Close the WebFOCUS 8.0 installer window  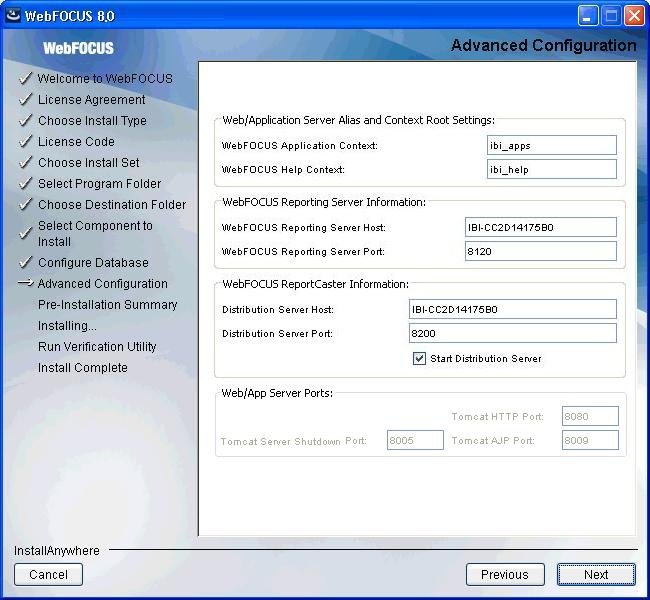(634, 16)
